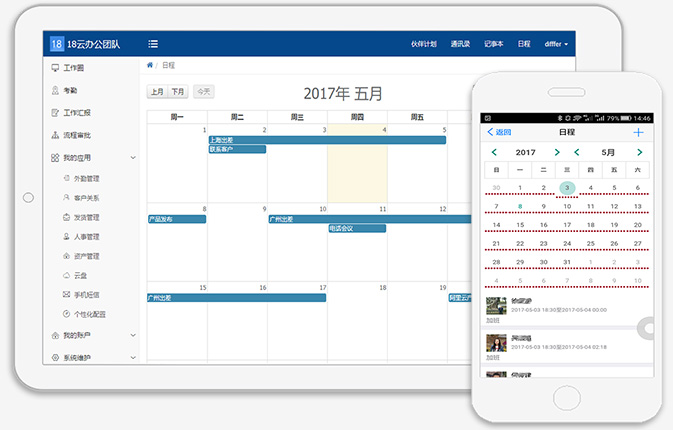Image resolution: width=673 pixels, height=430 pixels.
Task: Open 伙伴计划 in the top navigation
Action: [424, 44]
